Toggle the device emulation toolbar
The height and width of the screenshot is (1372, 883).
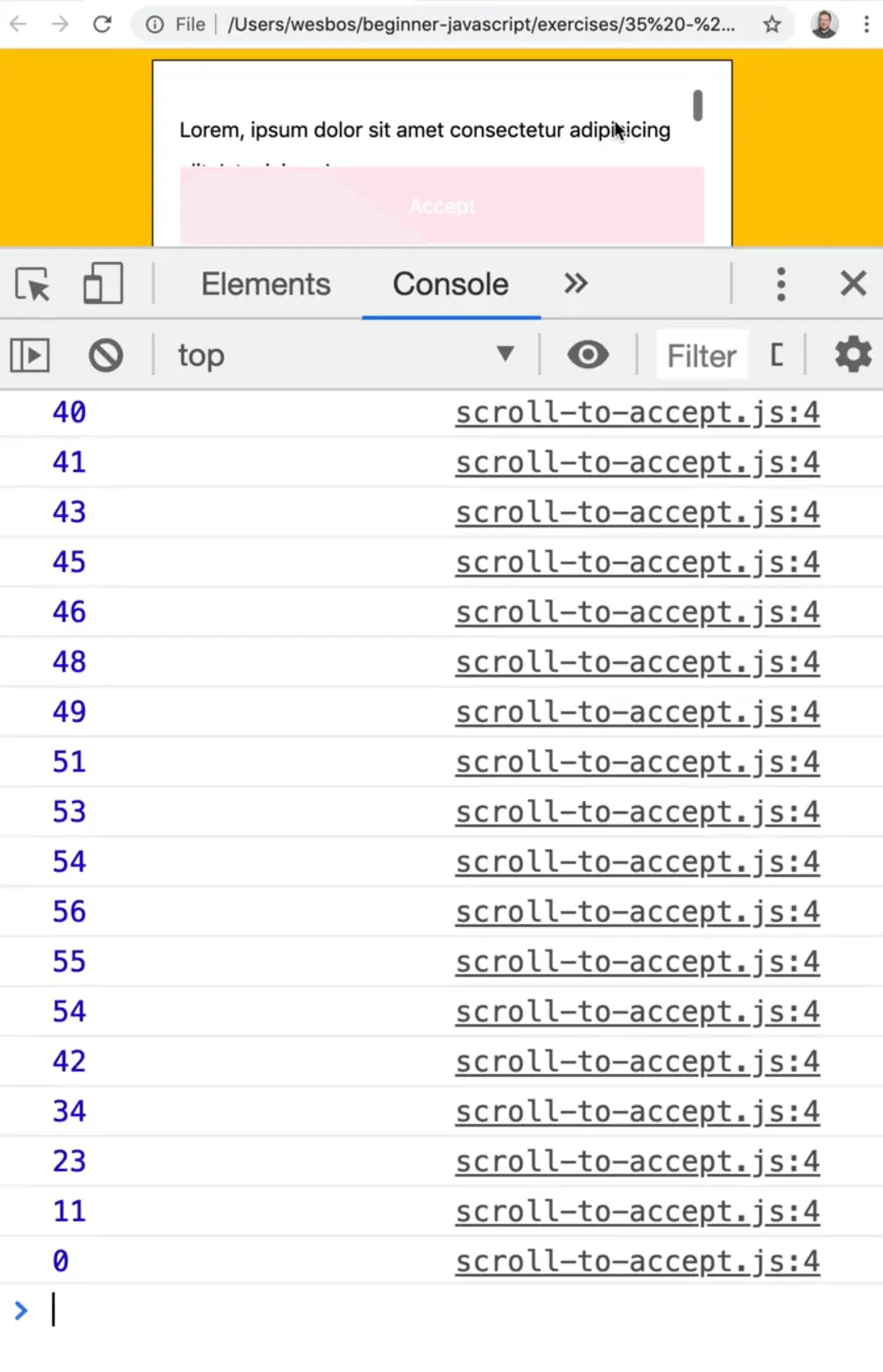point(102,283)
